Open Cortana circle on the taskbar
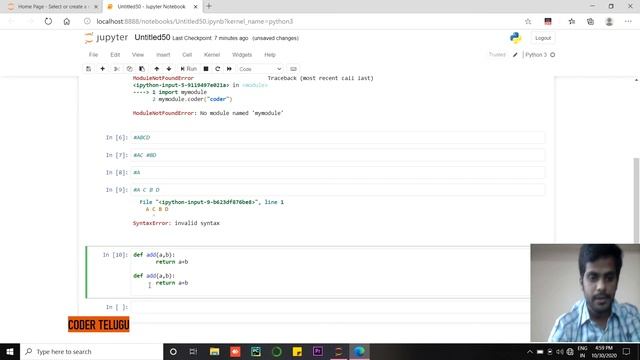 (173, 351)
